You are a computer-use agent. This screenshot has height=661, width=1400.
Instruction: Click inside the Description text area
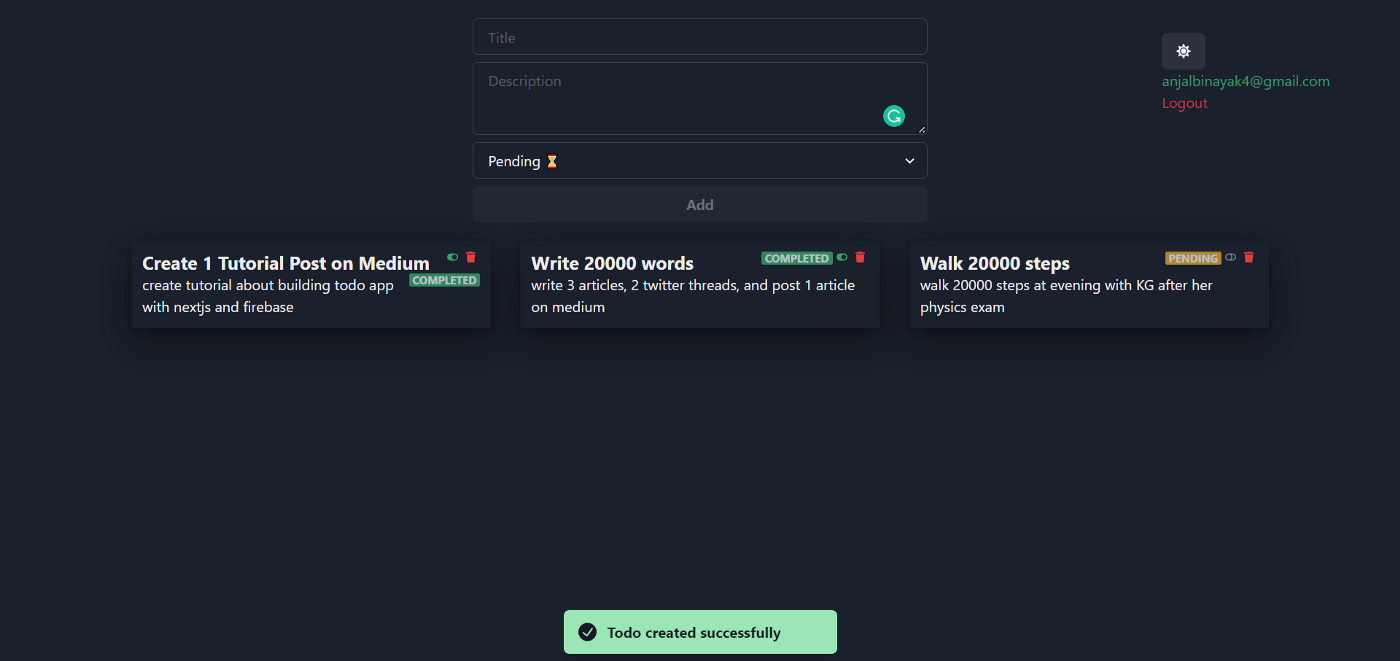[x=680, y=98]
